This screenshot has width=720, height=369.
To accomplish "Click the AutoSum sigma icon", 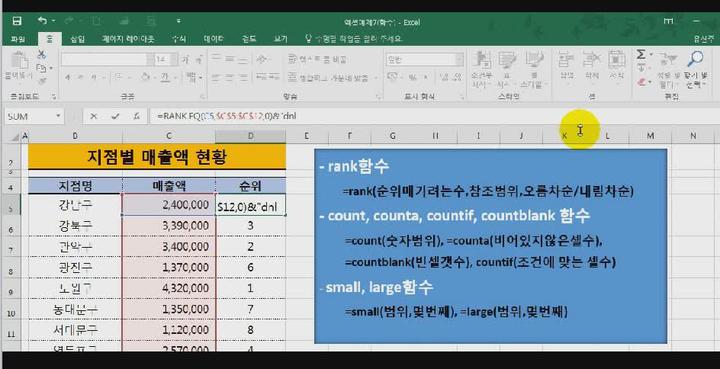I will pos(641,55).
